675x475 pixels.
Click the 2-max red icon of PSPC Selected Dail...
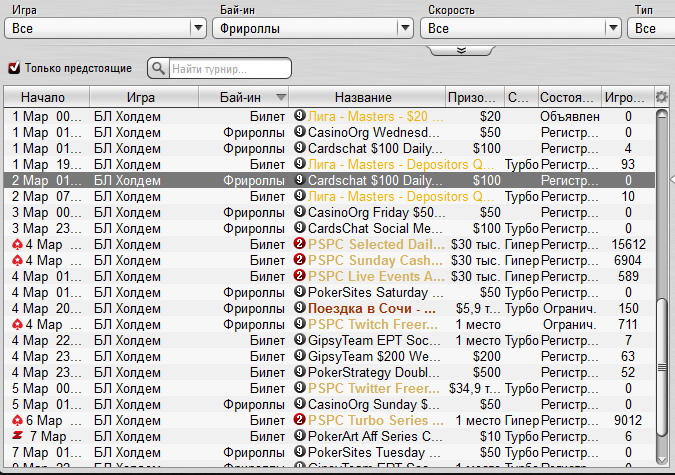click(x=300, y=243)
